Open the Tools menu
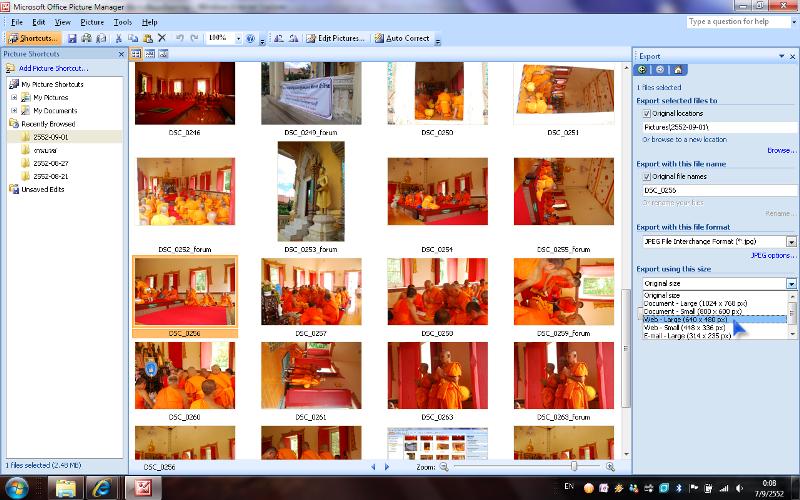The width and height of the screenshot is (800, 500). click(x=123, y=21)
